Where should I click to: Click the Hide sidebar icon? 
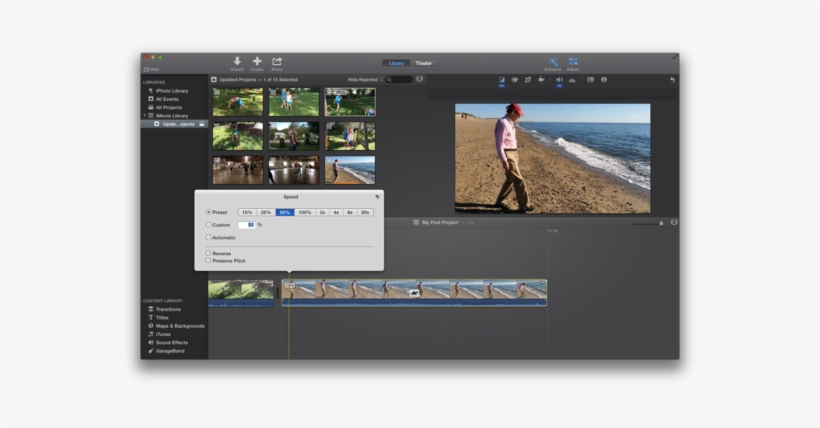[x=146, y=69]
